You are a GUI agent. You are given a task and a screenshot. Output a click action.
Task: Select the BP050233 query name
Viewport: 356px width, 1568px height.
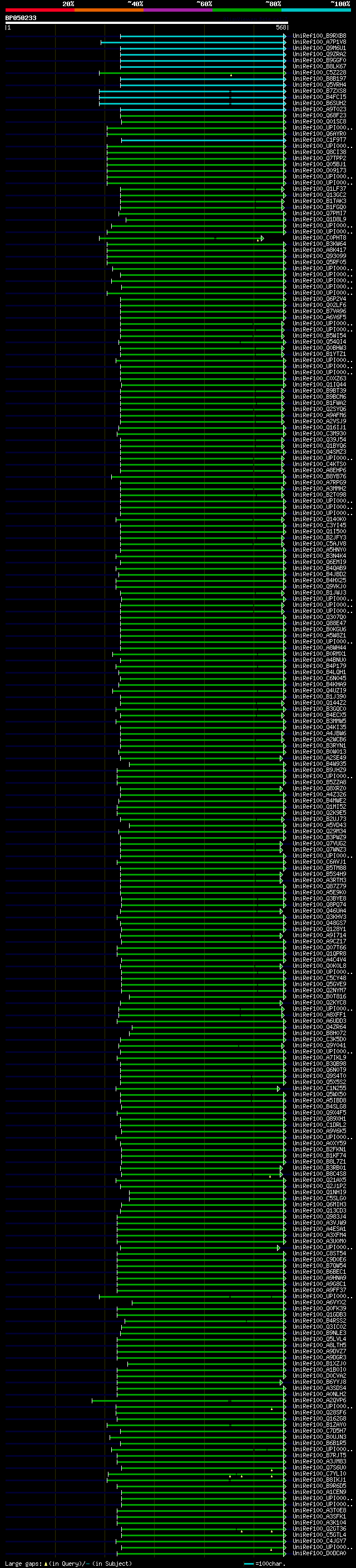(21, 18)
